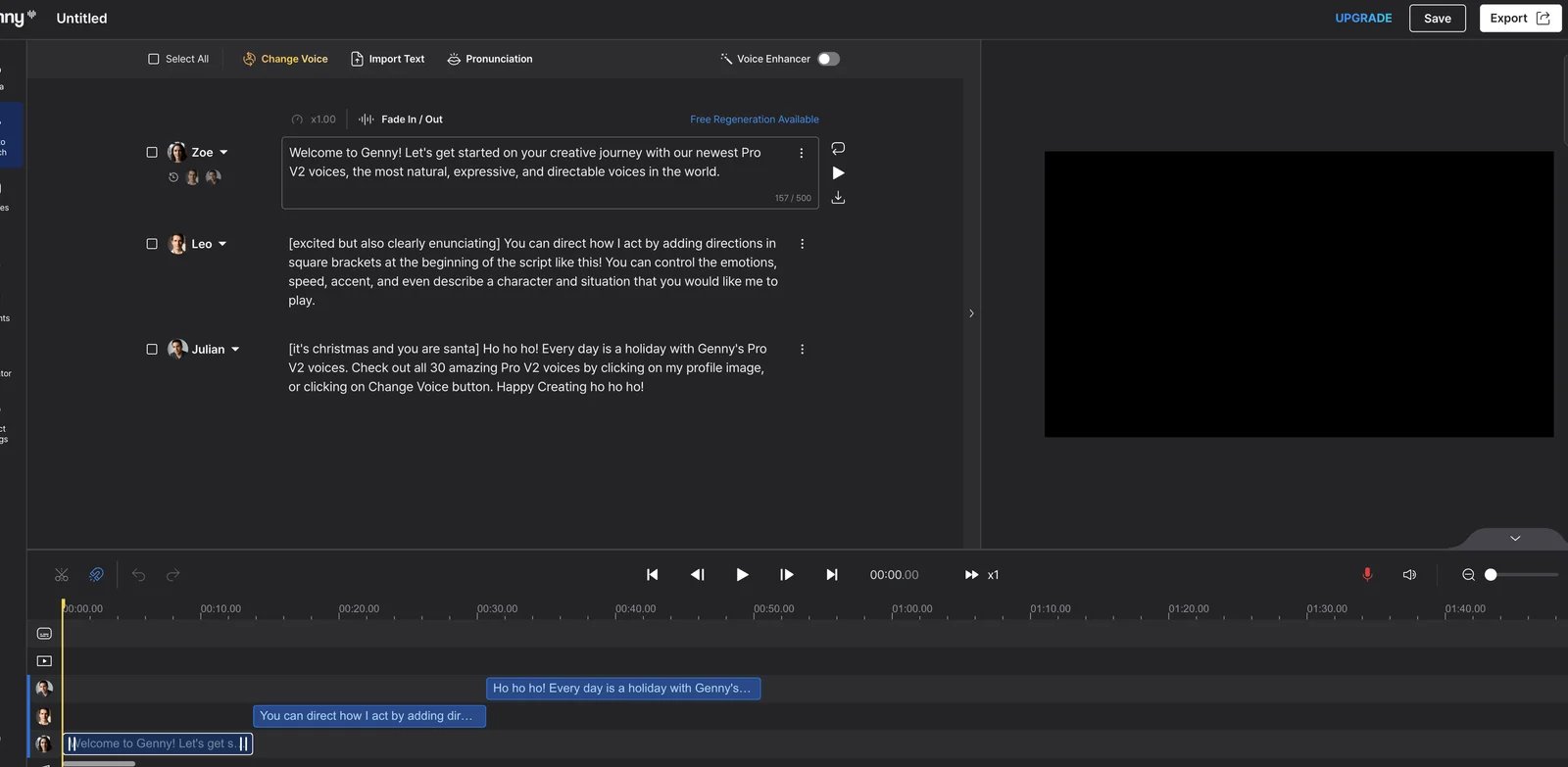Adjust the timeline zoom slider handle

1491,575
